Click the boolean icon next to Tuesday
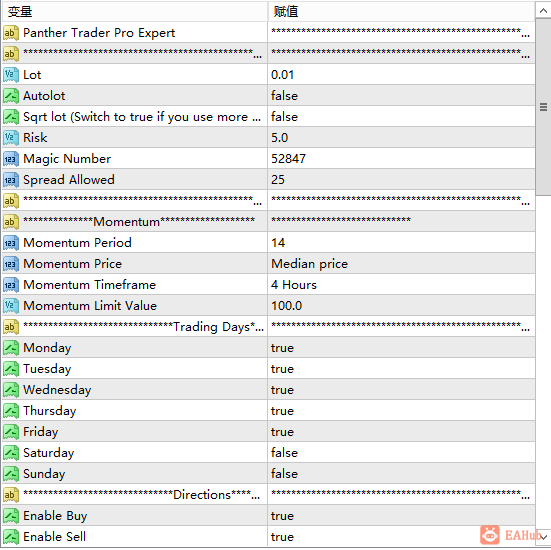Screen dimensions: 551x550 pyautogui.click(x=11, y=369)
